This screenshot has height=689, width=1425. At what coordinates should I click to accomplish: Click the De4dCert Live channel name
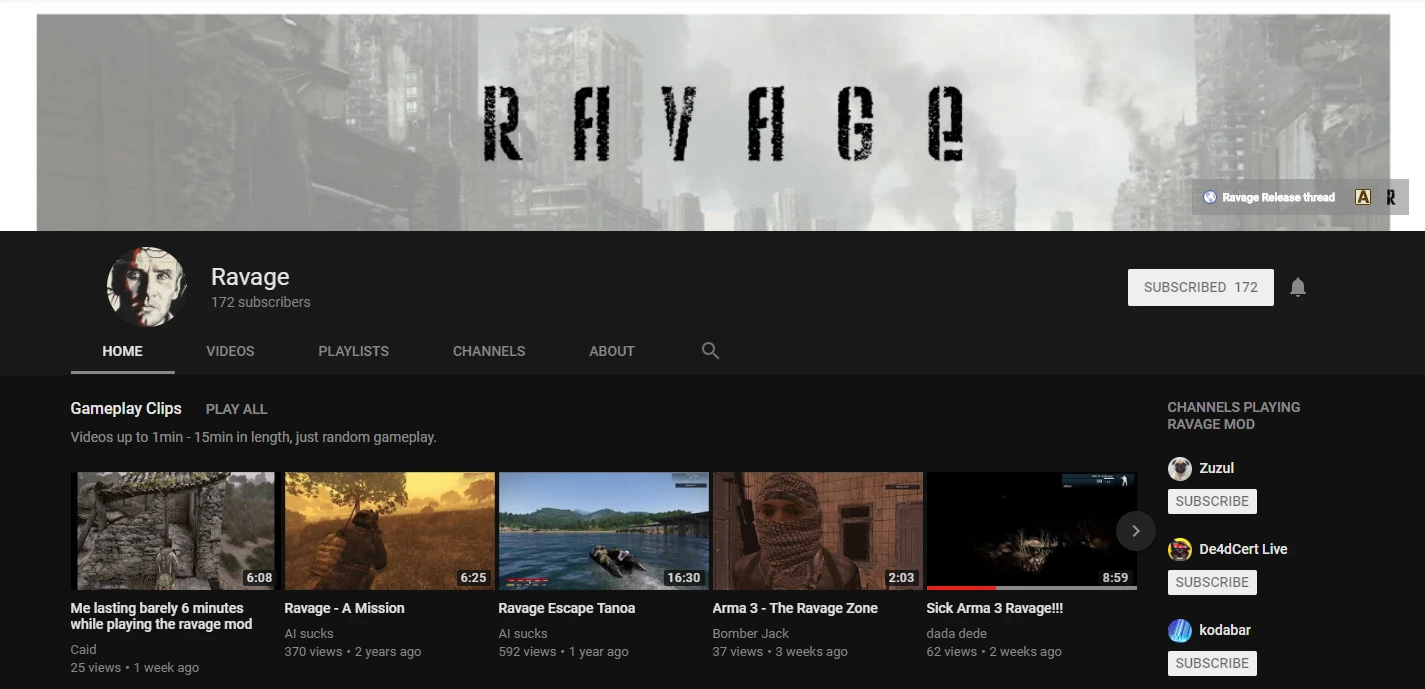click(x=1243, y=549)
